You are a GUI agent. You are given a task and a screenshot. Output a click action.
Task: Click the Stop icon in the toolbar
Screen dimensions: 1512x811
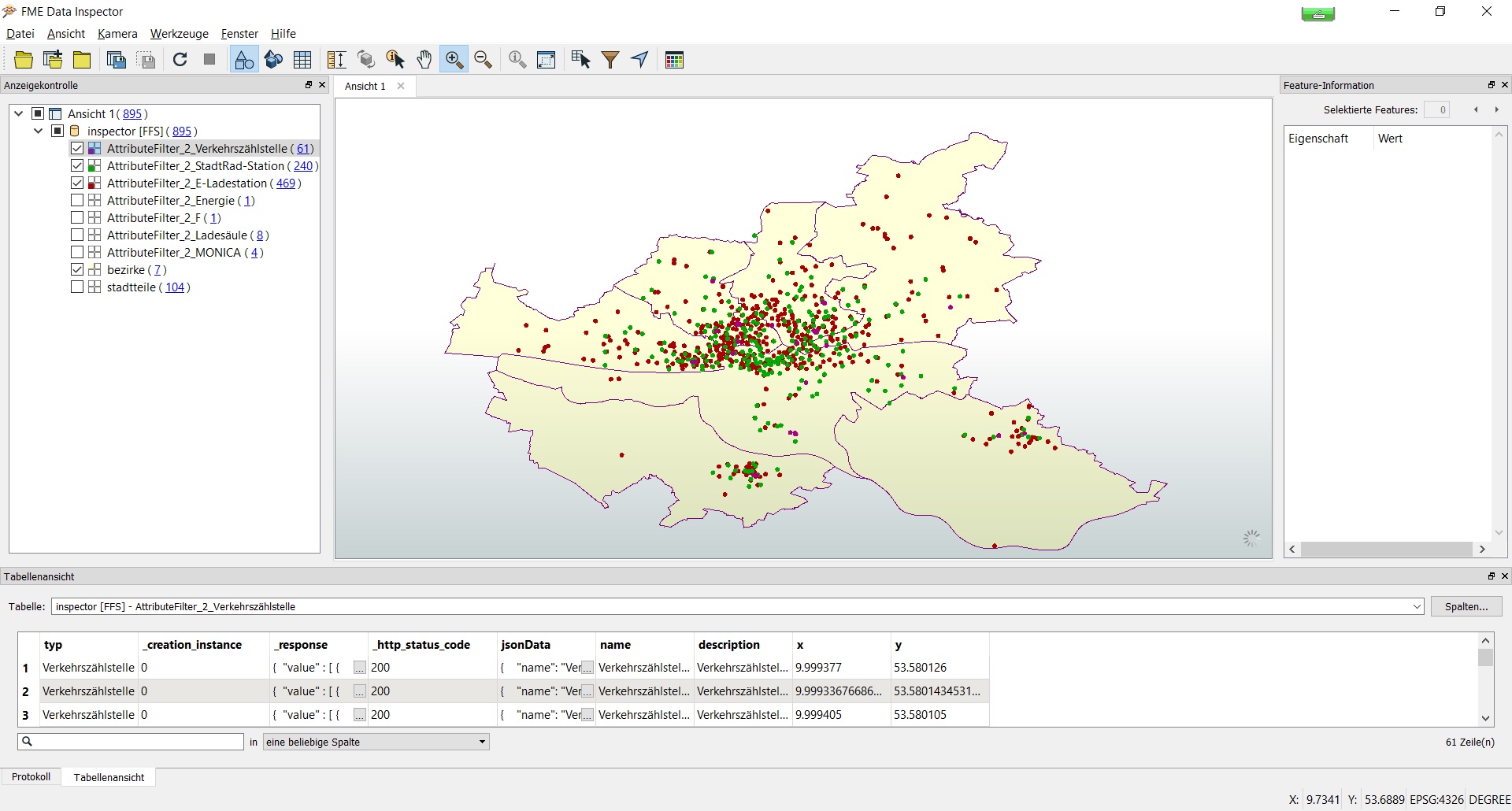coord(209,60)
